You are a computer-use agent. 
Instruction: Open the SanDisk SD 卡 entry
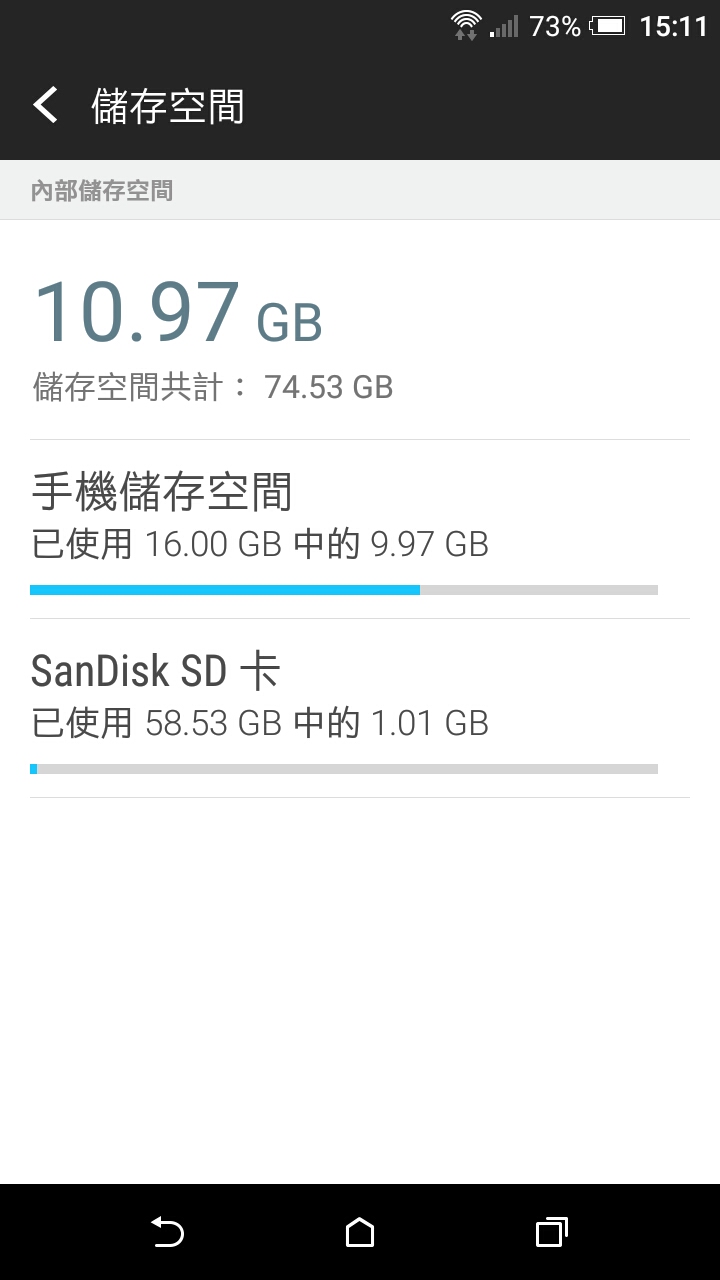tap(155, 671)
